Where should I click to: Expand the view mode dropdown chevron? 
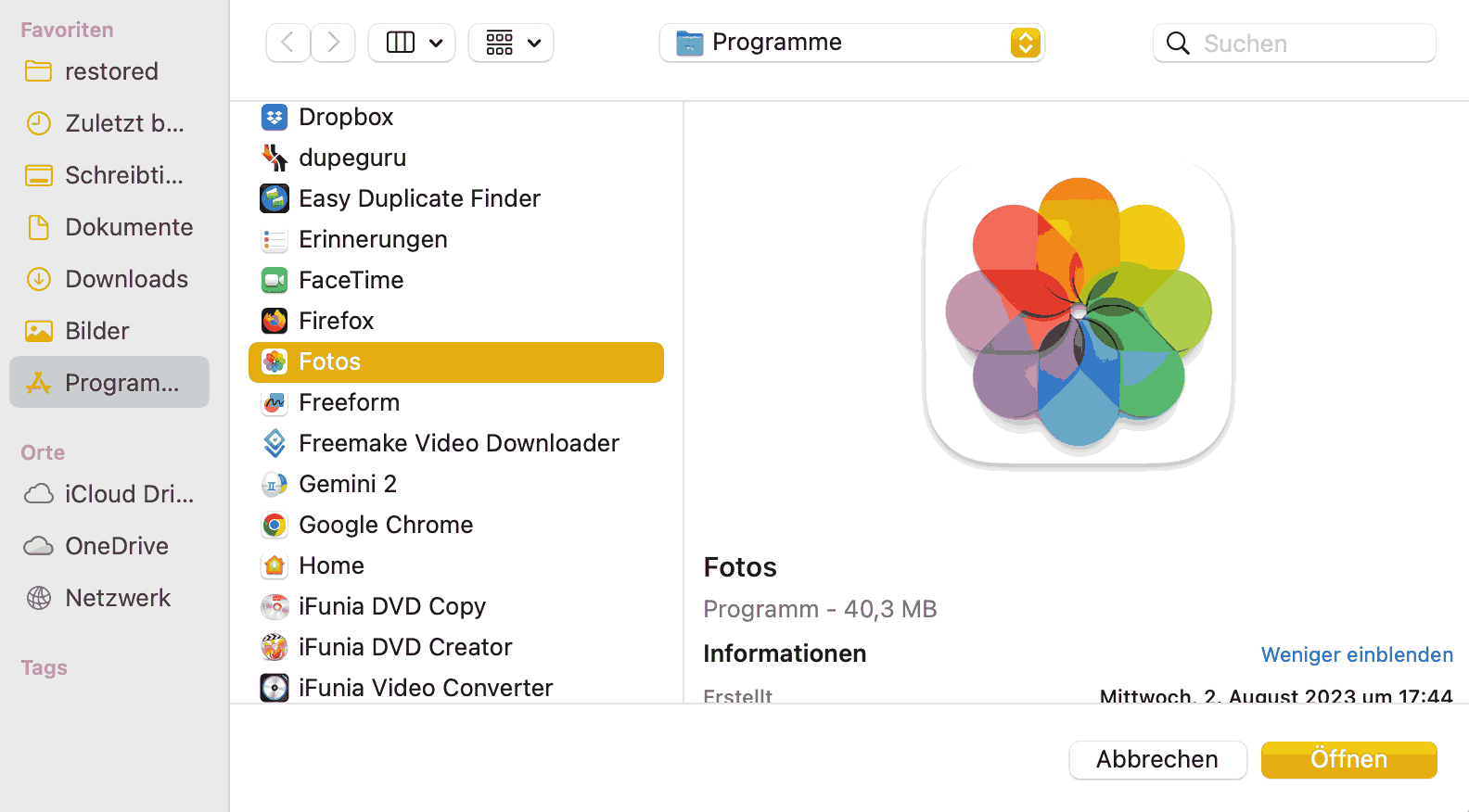(x=436, y=44)
